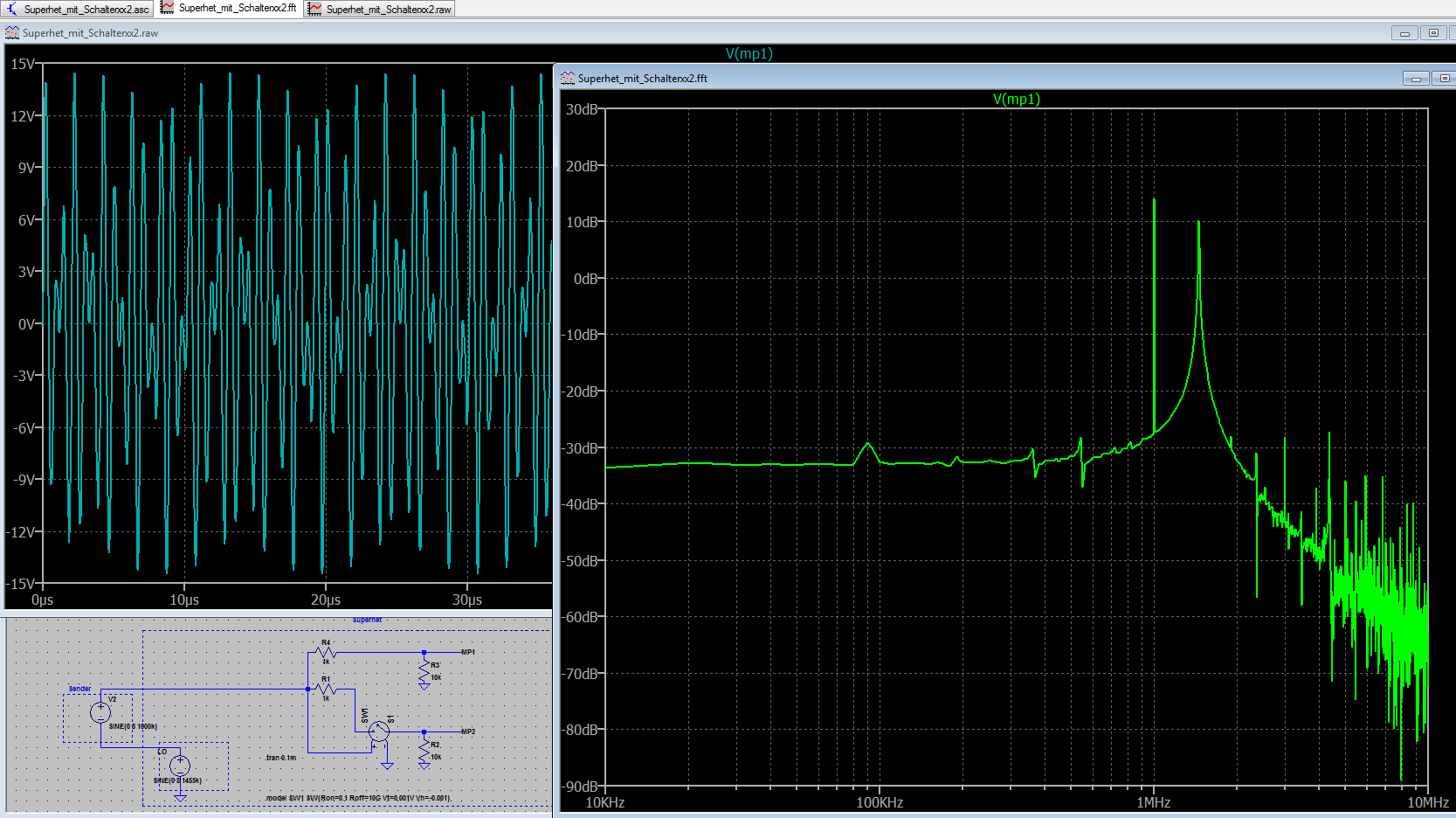
Task: Click the SINE(0 6 1000k) source value
Action: pyautogui.click(x=133, y=726)
